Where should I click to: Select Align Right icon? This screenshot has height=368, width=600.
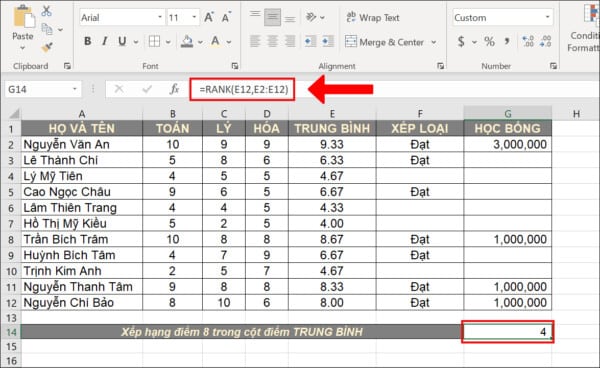[290, 41]
